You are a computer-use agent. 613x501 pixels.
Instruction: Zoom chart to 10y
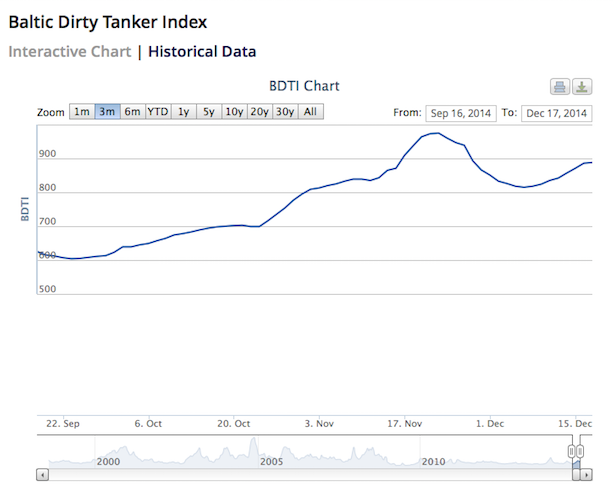click(x=234, y=112)
